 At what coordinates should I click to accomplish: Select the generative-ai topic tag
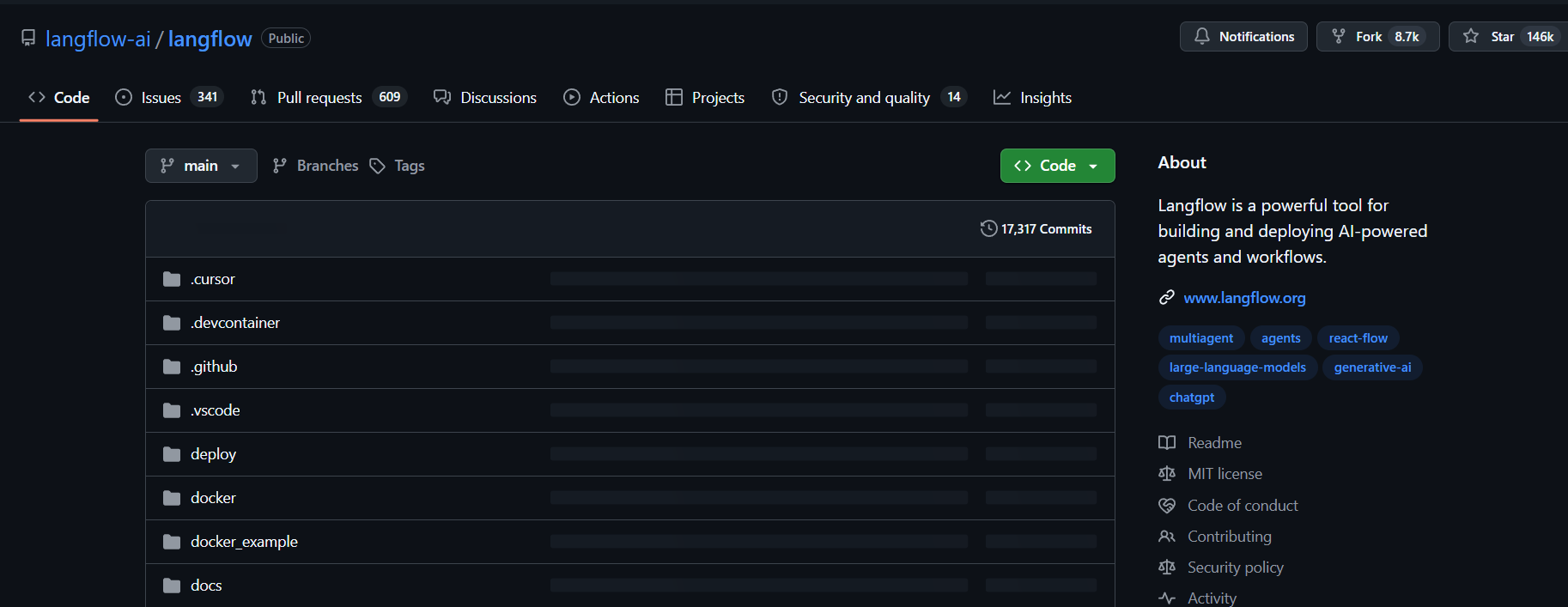tap(1372, 367)
